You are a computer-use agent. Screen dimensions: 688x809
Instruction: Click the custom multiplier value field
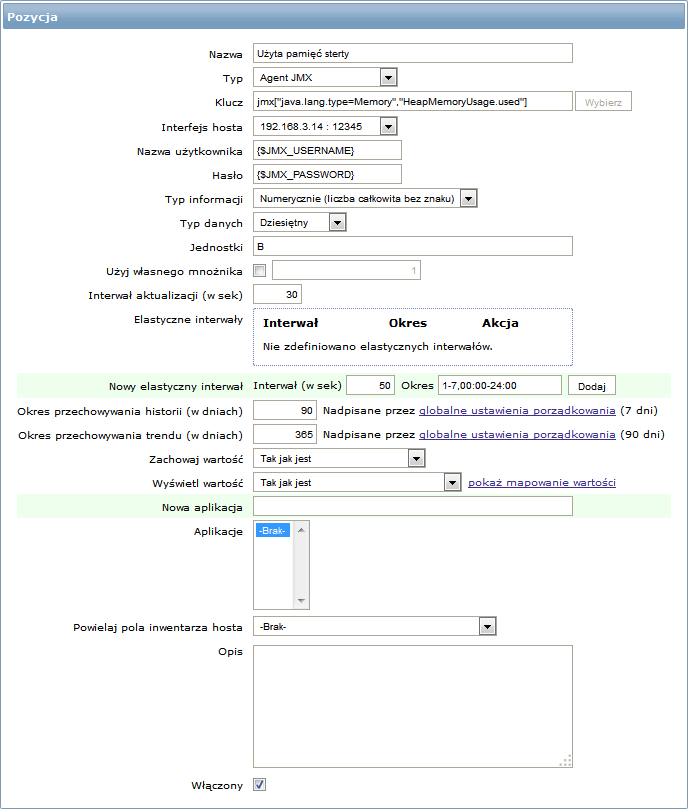(346, 270)
